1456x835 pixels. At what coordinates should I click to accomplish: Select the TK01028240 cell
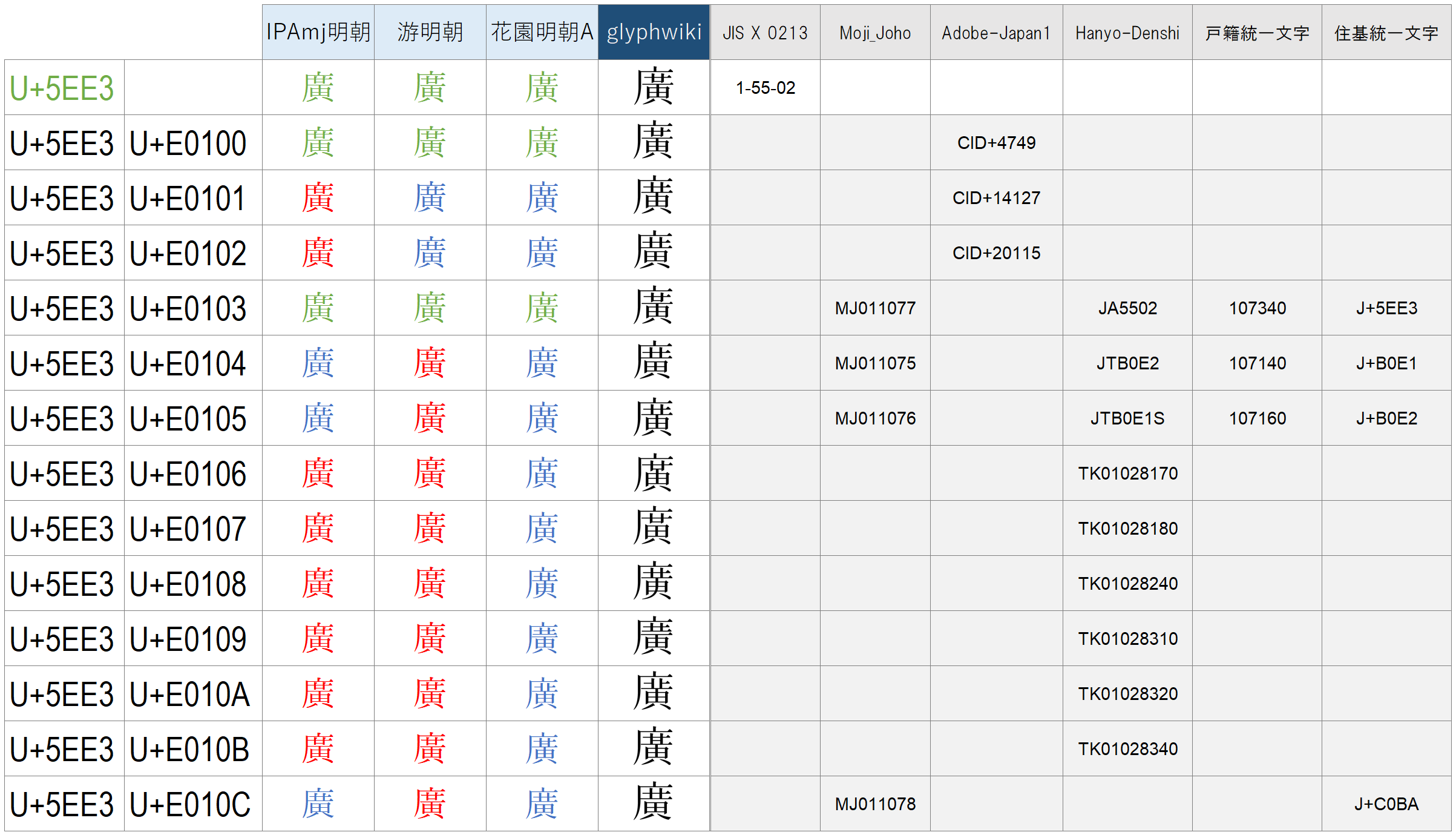click(1127, 583)
